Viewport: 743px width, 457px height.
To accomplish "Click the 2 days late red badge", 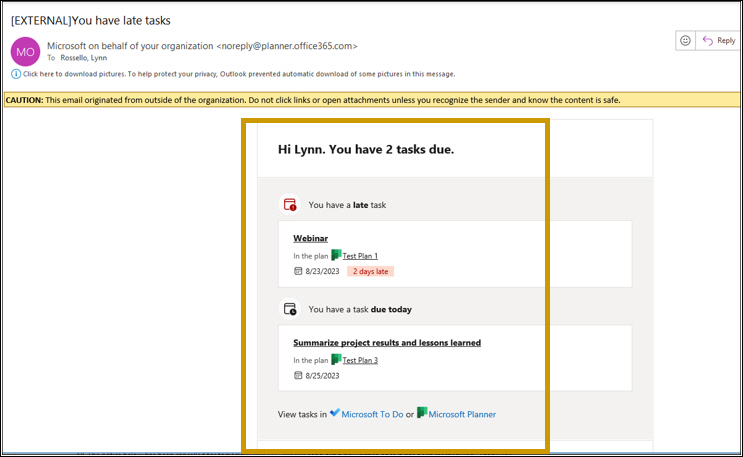I will 371,271.
